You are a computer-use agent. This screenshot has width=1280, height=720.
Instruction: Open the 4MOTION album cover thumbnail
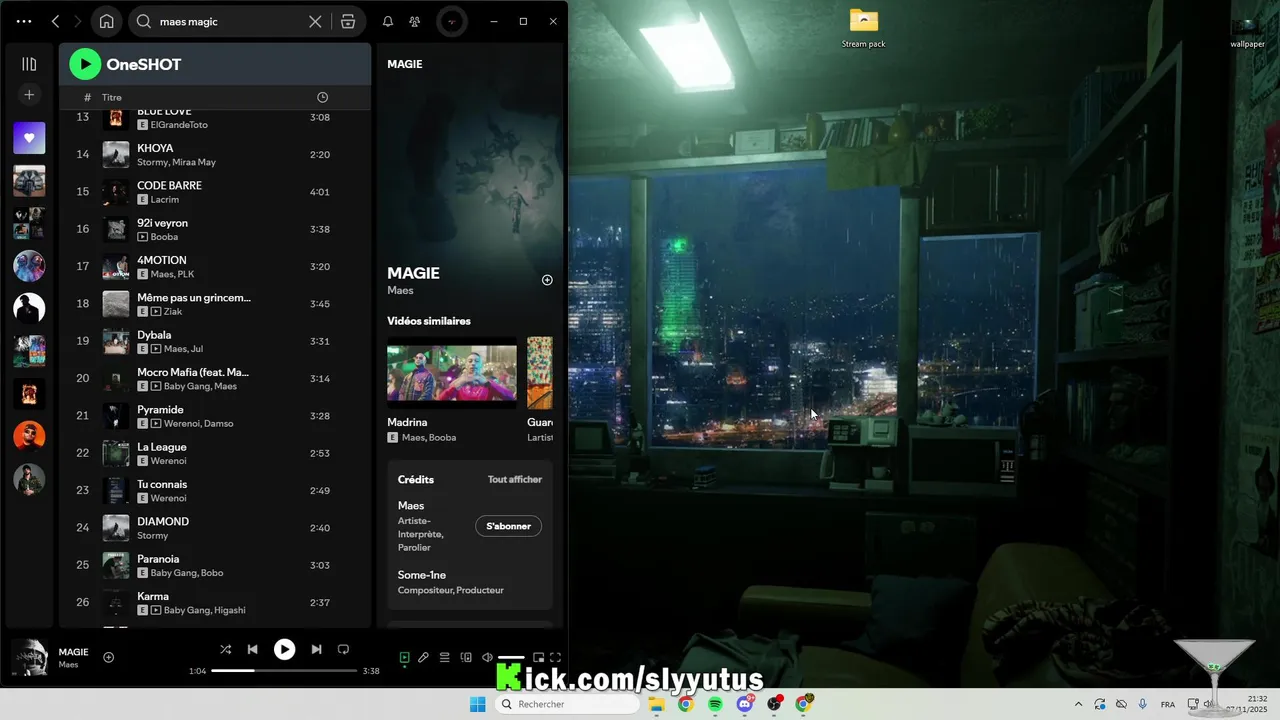(x=116, y=267)
